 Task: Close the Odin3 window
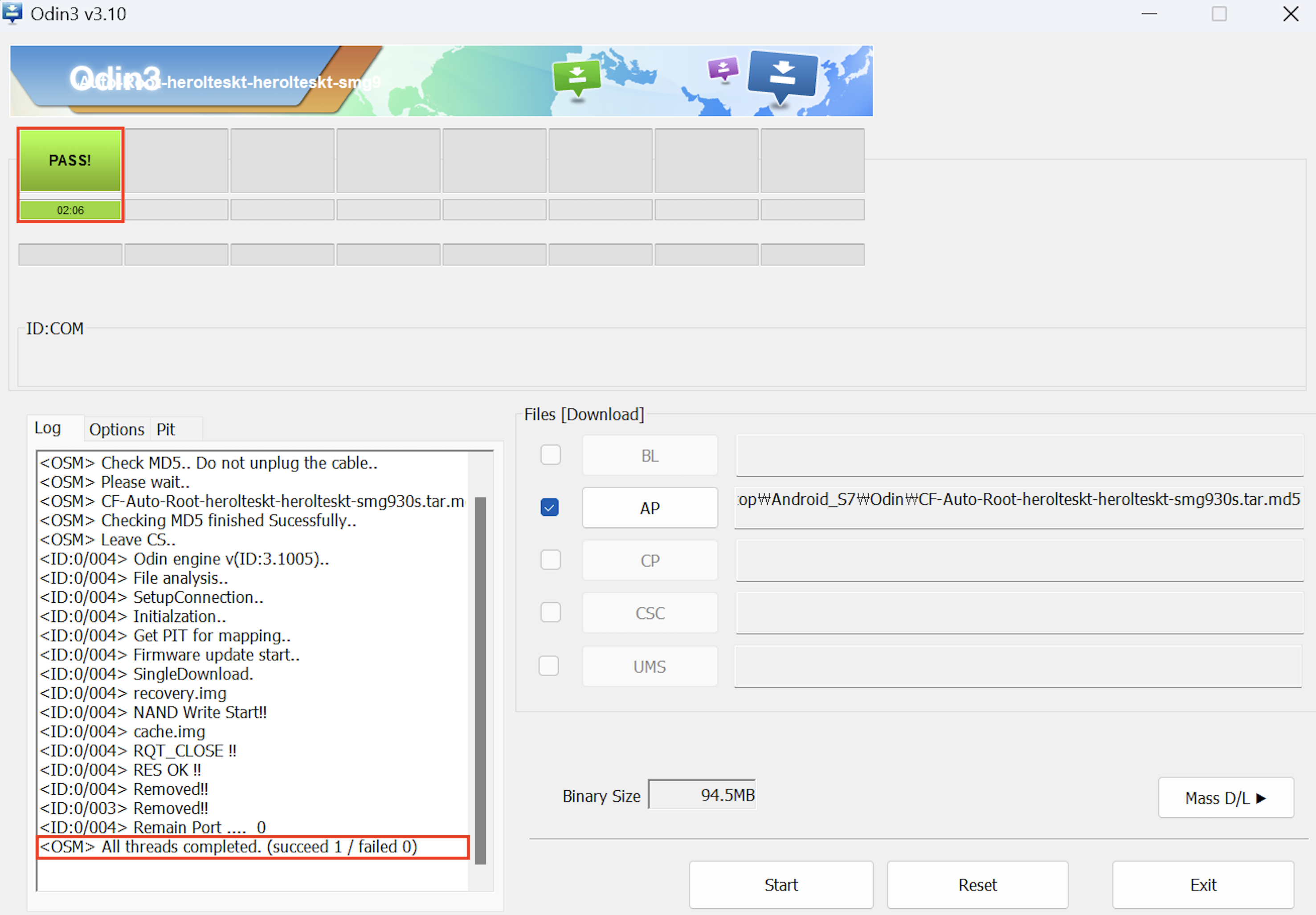coord(1290,14)
